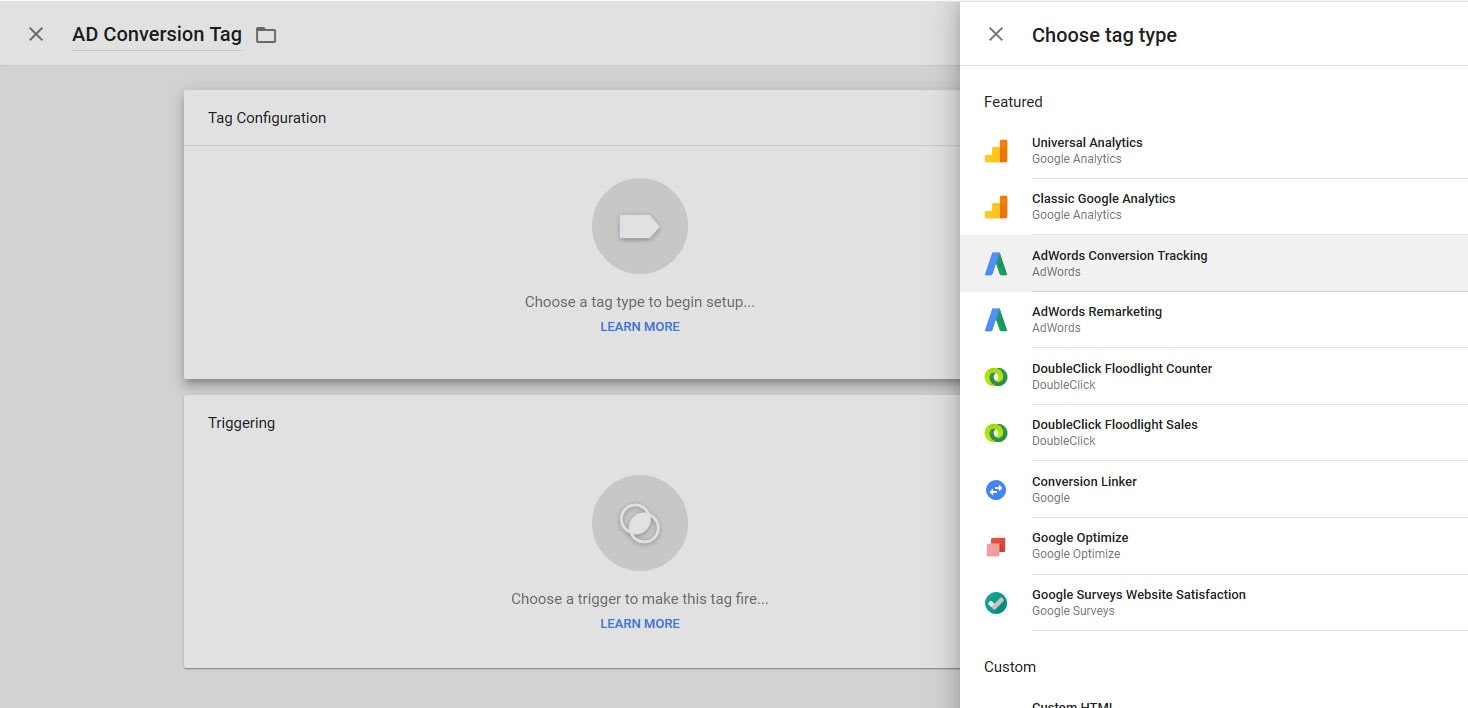This screenshot has height=708, width=1468.
Task: Open Learn More under Tag Configuration
Action: pyautogui.click(x=640, y=327)
